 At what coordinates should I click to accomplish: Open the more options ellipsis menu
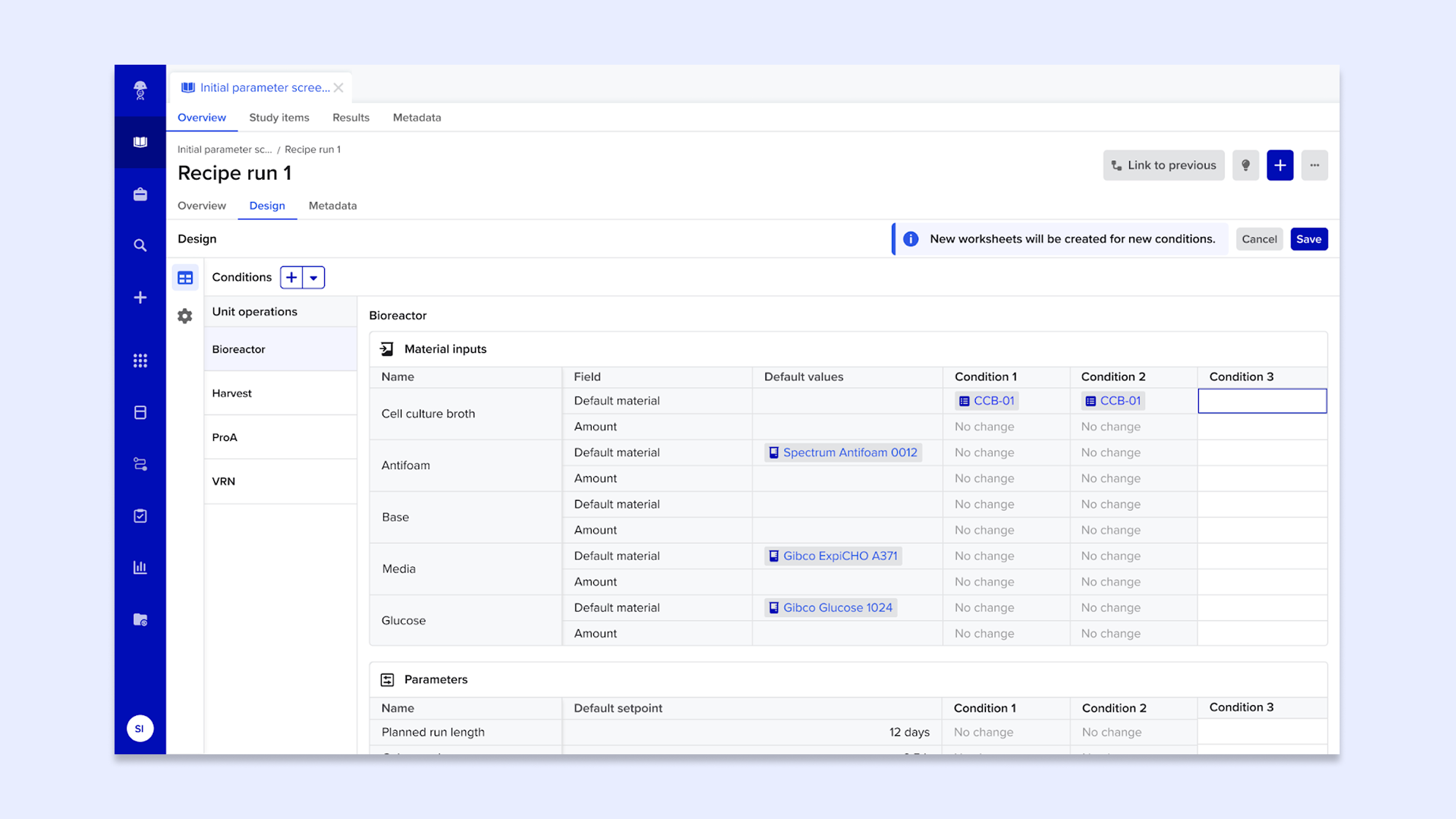tap(1314, 165)
